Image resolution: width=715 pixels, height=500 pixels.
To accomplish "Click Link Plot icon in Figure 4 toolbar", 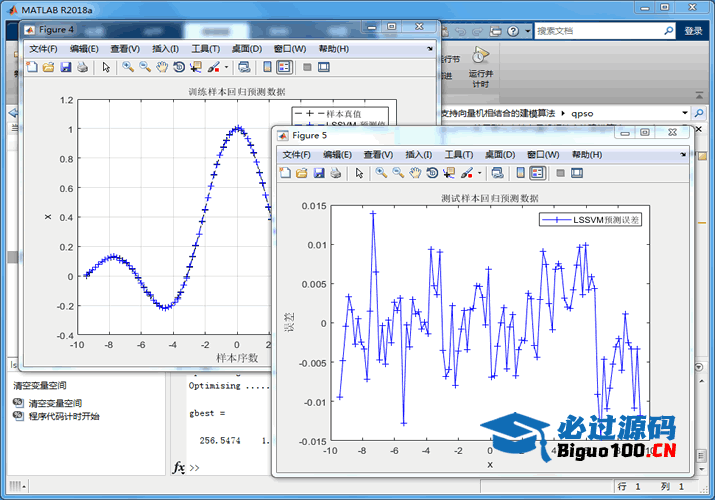I will (244, 67).
